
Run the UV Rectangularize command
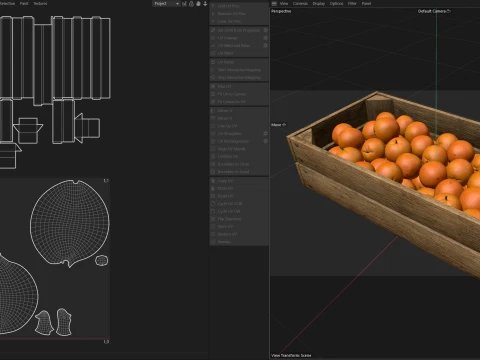point(236,141)
